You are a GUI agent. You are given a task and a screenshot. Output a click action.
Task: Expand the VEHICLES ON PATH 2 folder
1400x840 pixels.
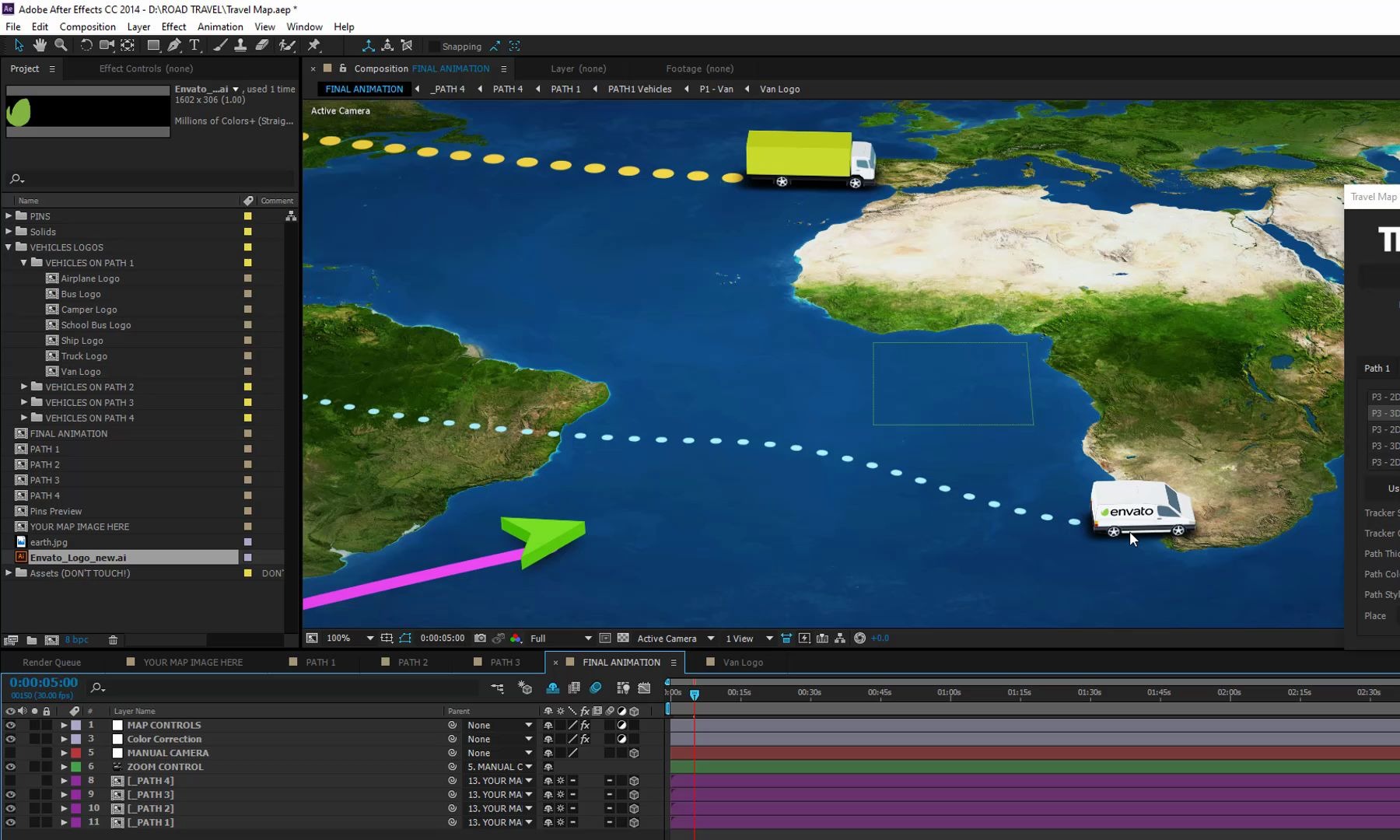click(x=24, y=387)
